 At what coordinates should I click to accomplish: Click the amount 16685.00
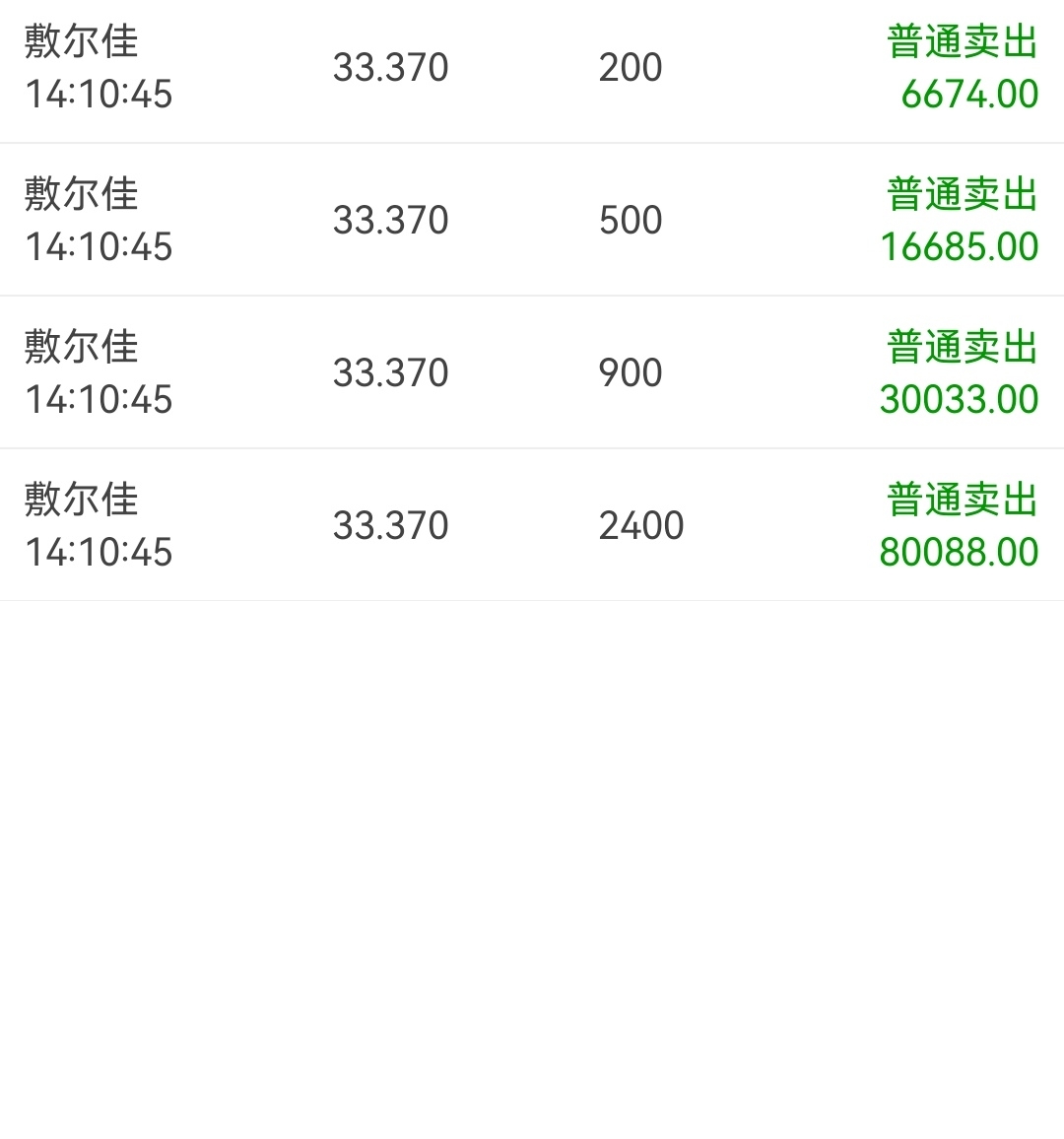pos(960,247)
